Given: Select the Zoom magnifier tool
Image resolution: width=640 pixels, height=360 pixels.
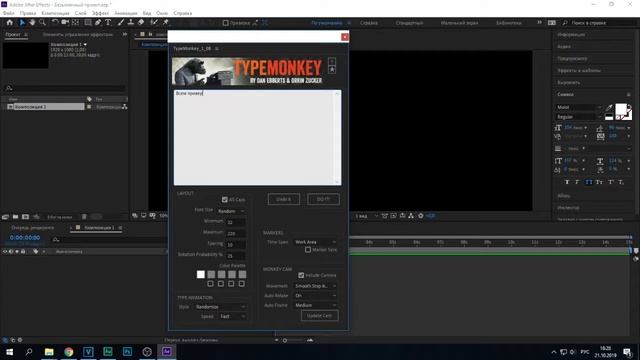Looking at the screenshot, I should tap(42, 22).
